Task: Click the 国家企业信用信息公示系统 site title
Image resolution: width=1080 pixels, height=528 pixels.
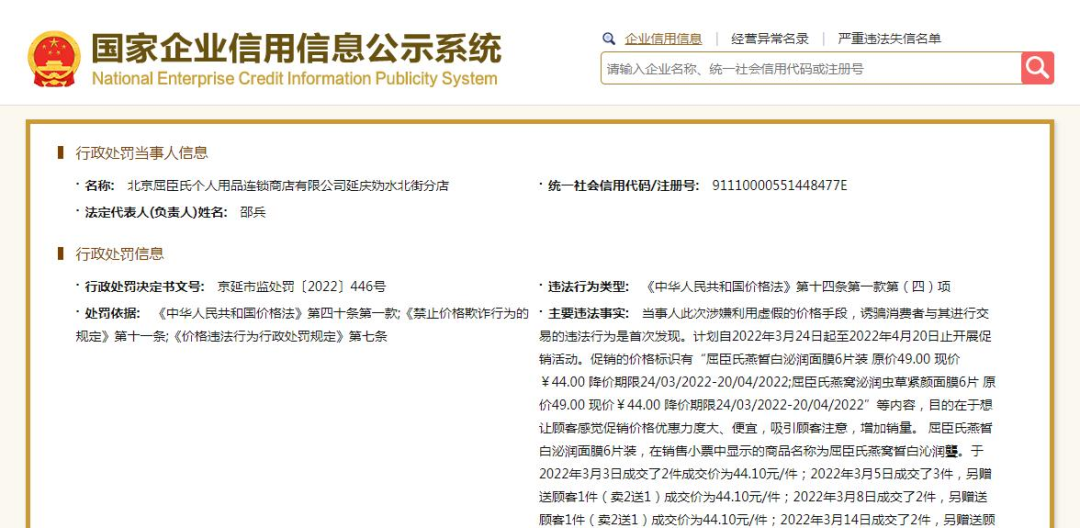Action: point(296,47)
